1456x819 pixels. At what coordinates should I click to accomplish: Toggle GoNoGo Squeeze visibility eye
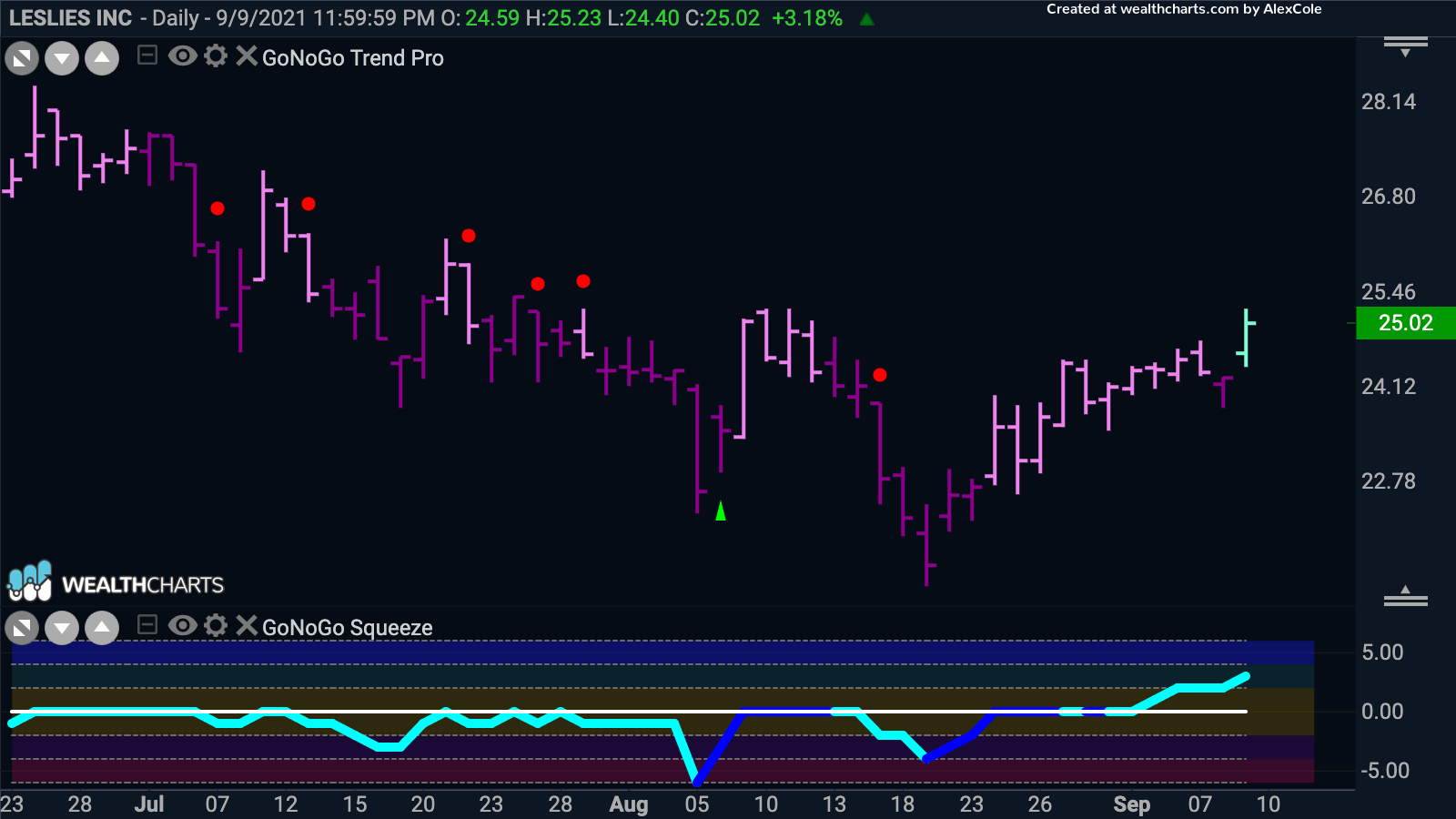(182, 625)
